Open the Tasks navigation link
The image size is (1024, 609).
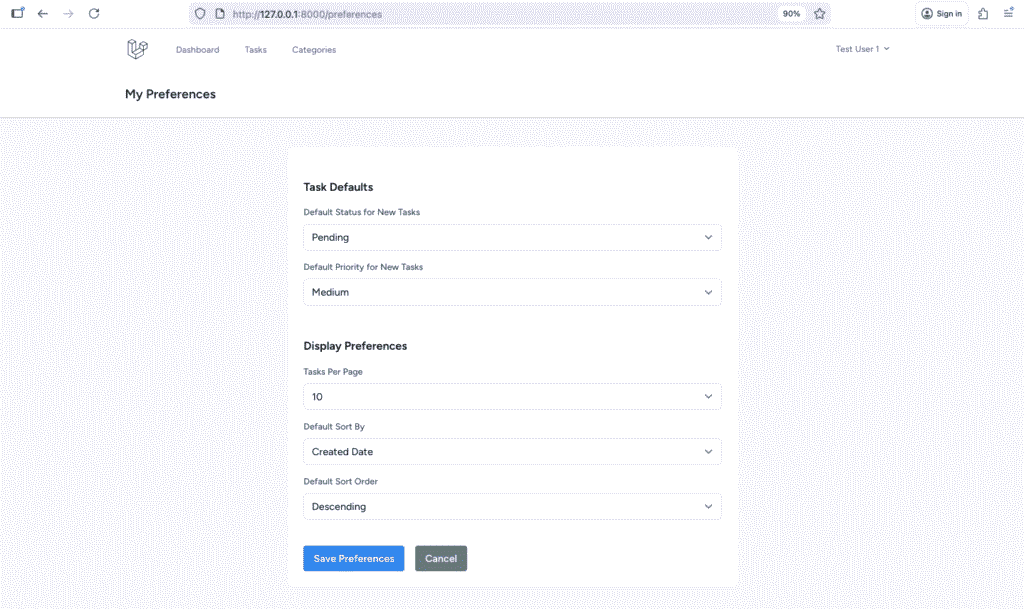tap(255, 50)
